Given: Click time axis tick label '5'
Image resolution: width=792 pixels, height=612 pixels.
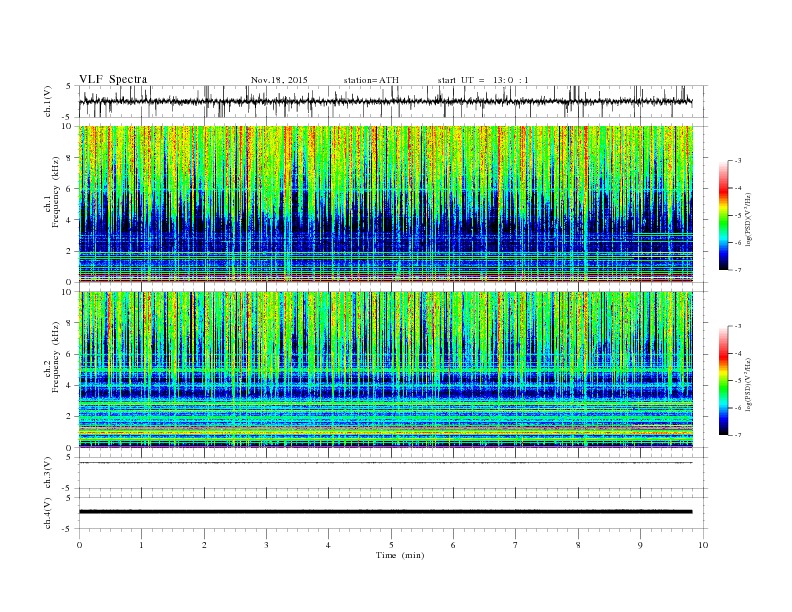Looking at the screenshot, I should (391, 545).
